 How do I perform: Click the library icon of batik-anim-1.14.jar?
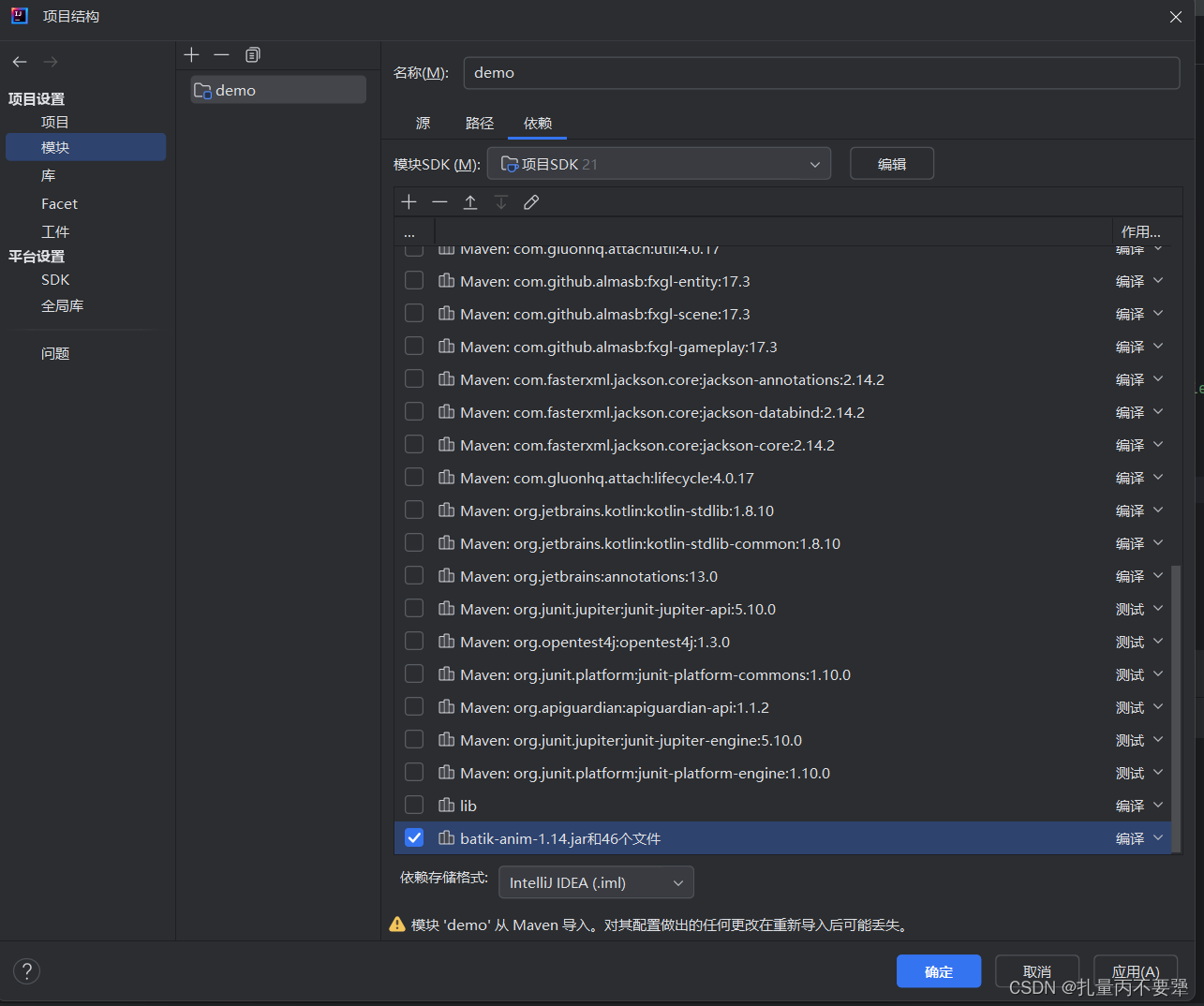click(446, 838)
